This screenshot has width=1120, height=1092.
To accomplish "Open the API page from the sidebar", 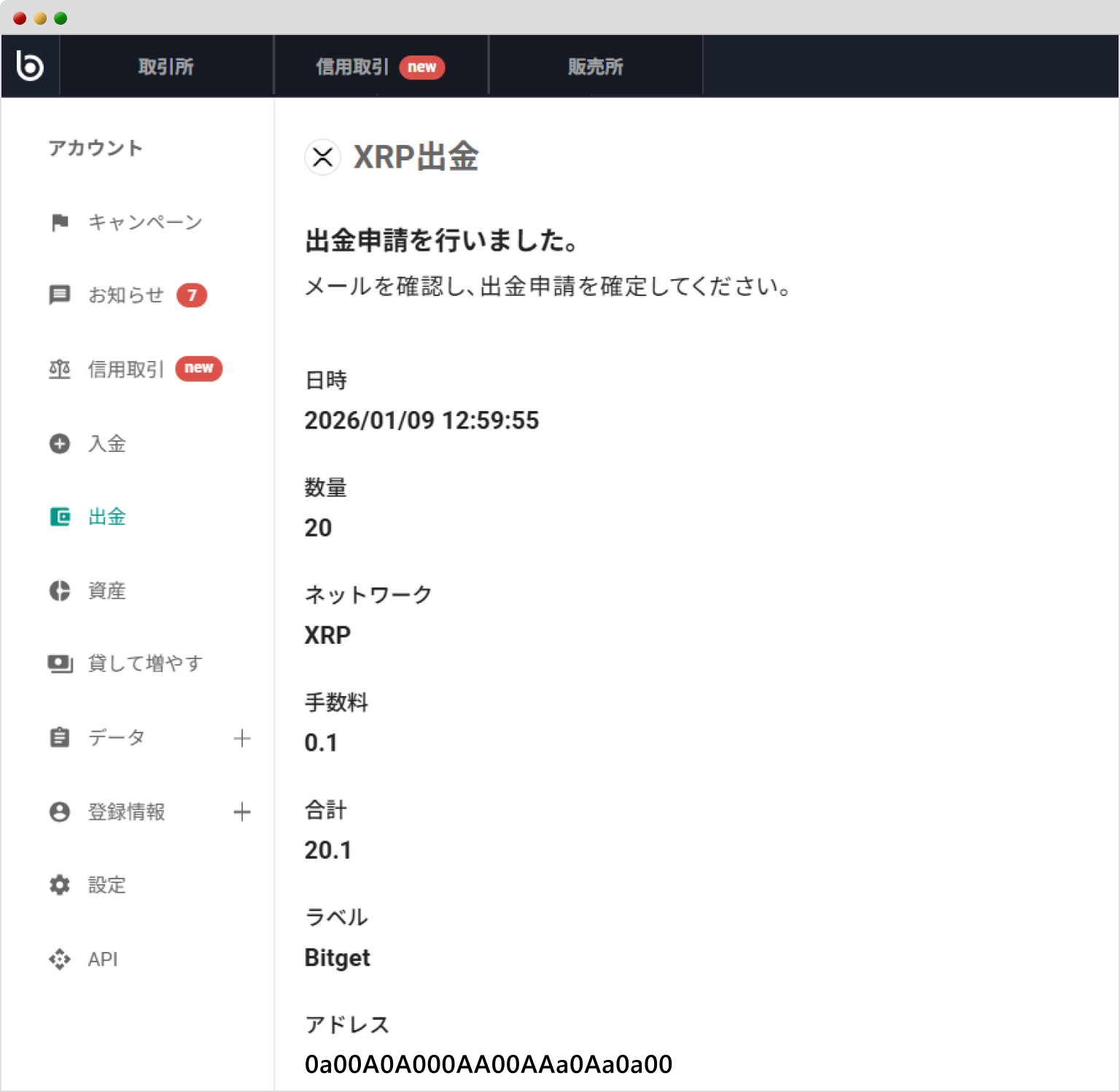I will (102, 959).
